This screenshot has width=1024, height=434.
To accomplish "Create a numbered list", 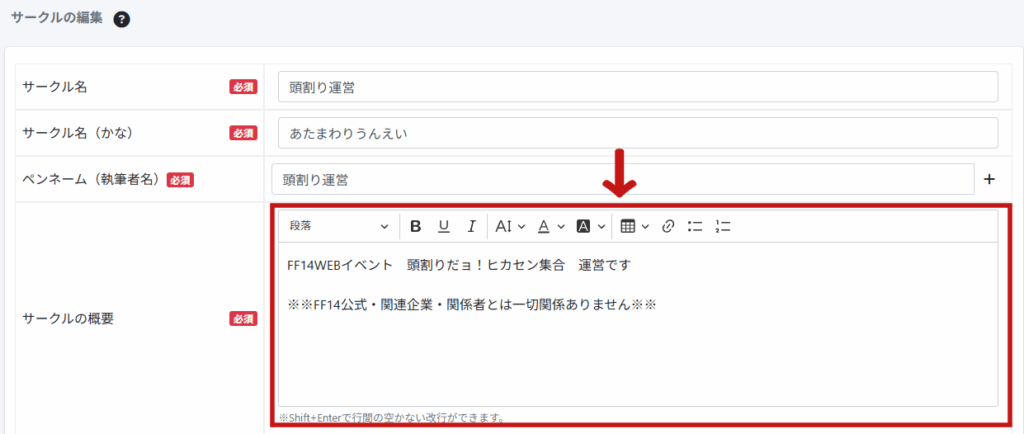I will click(723, 227).
